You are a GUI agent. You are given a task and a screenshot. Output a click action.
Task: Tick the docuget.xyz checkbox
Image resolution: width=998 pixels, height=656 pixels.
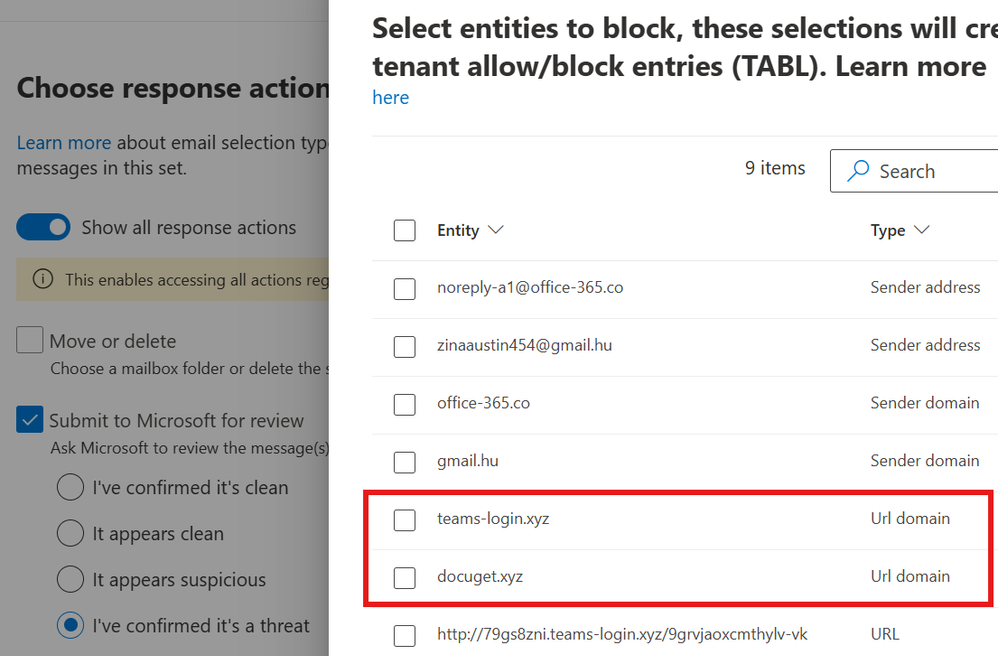(404, 578)
